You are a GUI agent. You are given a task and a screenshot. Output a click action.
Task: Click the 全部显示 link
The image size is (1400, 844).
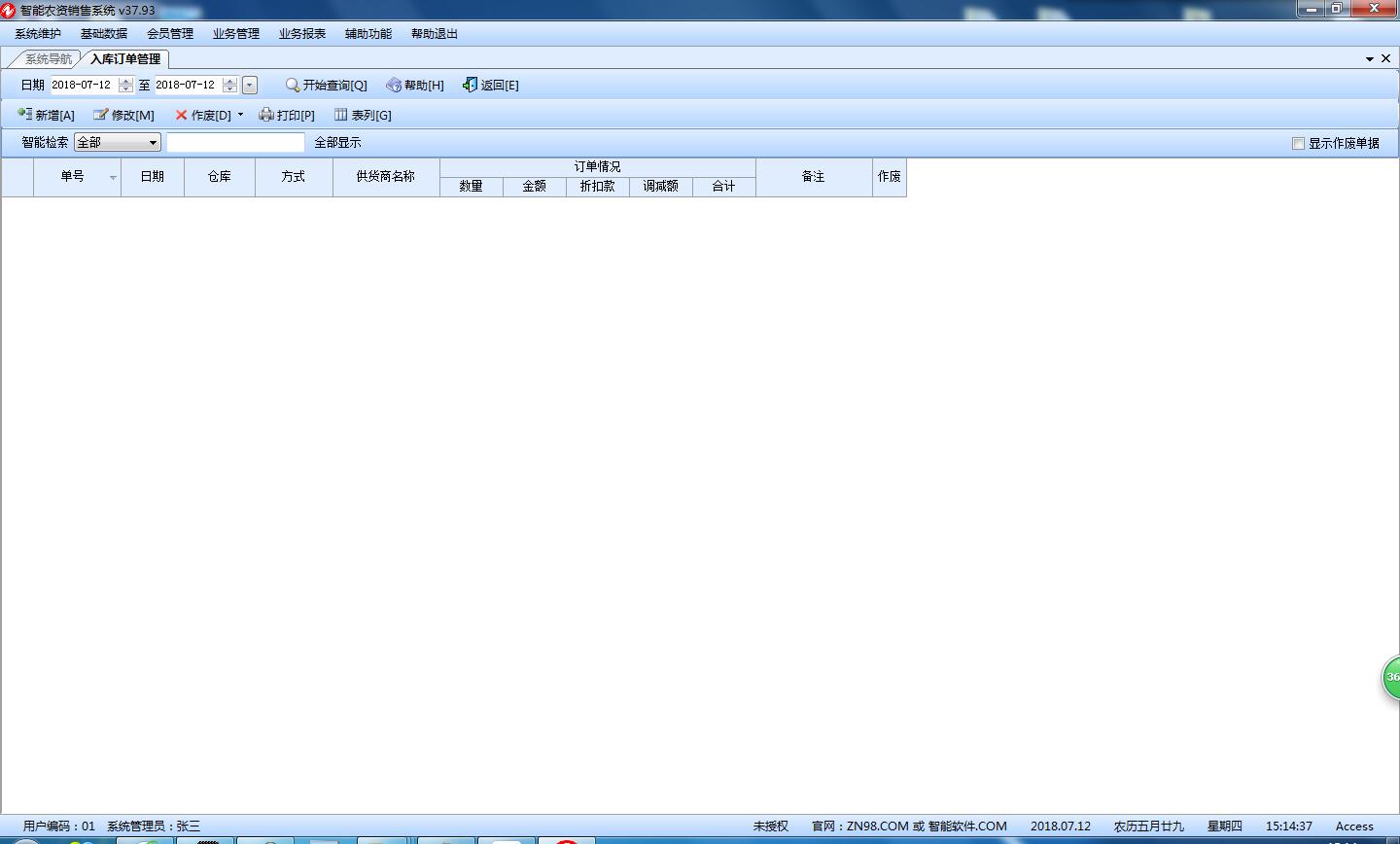pos(337,143)
